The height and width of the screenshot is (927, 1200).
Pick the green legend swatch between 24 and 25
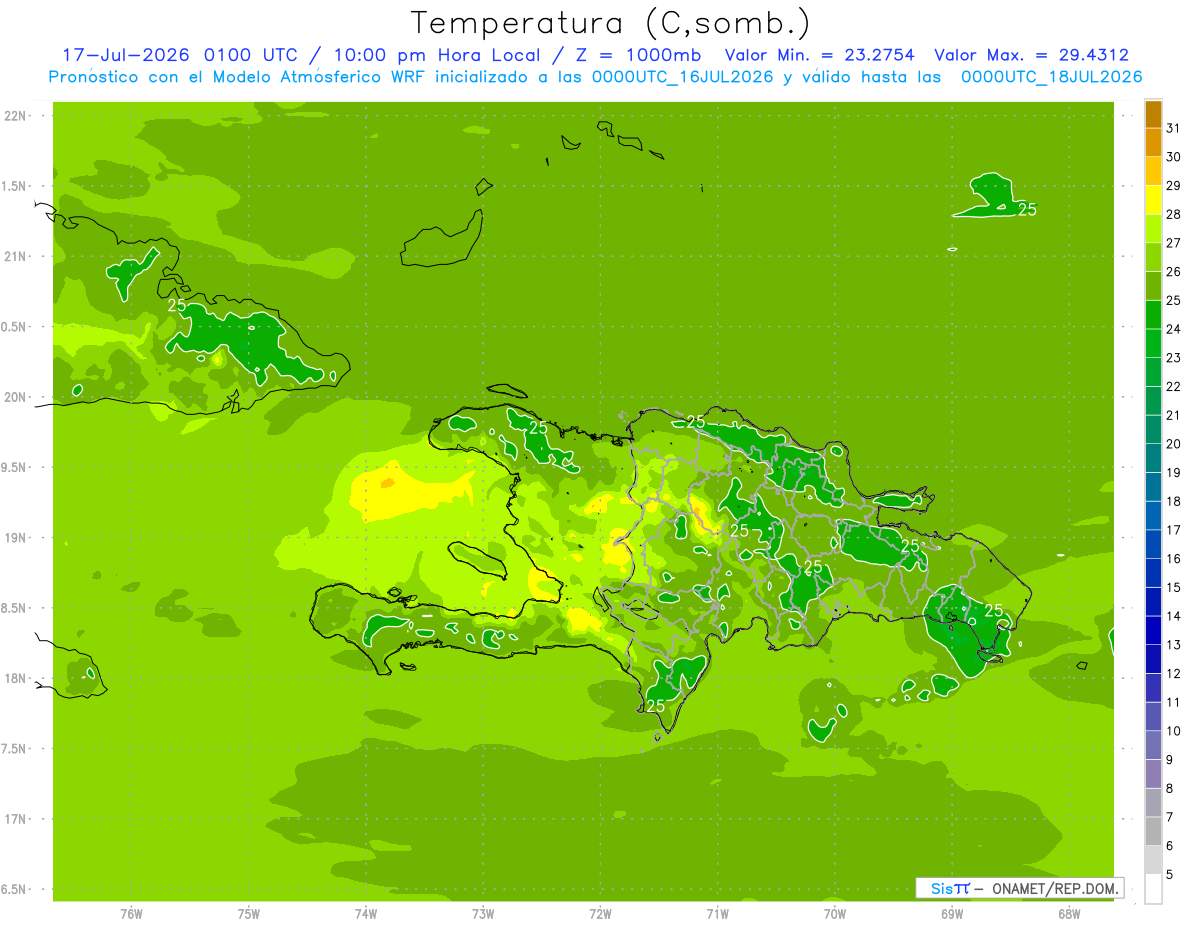[x=1153, y=315]
